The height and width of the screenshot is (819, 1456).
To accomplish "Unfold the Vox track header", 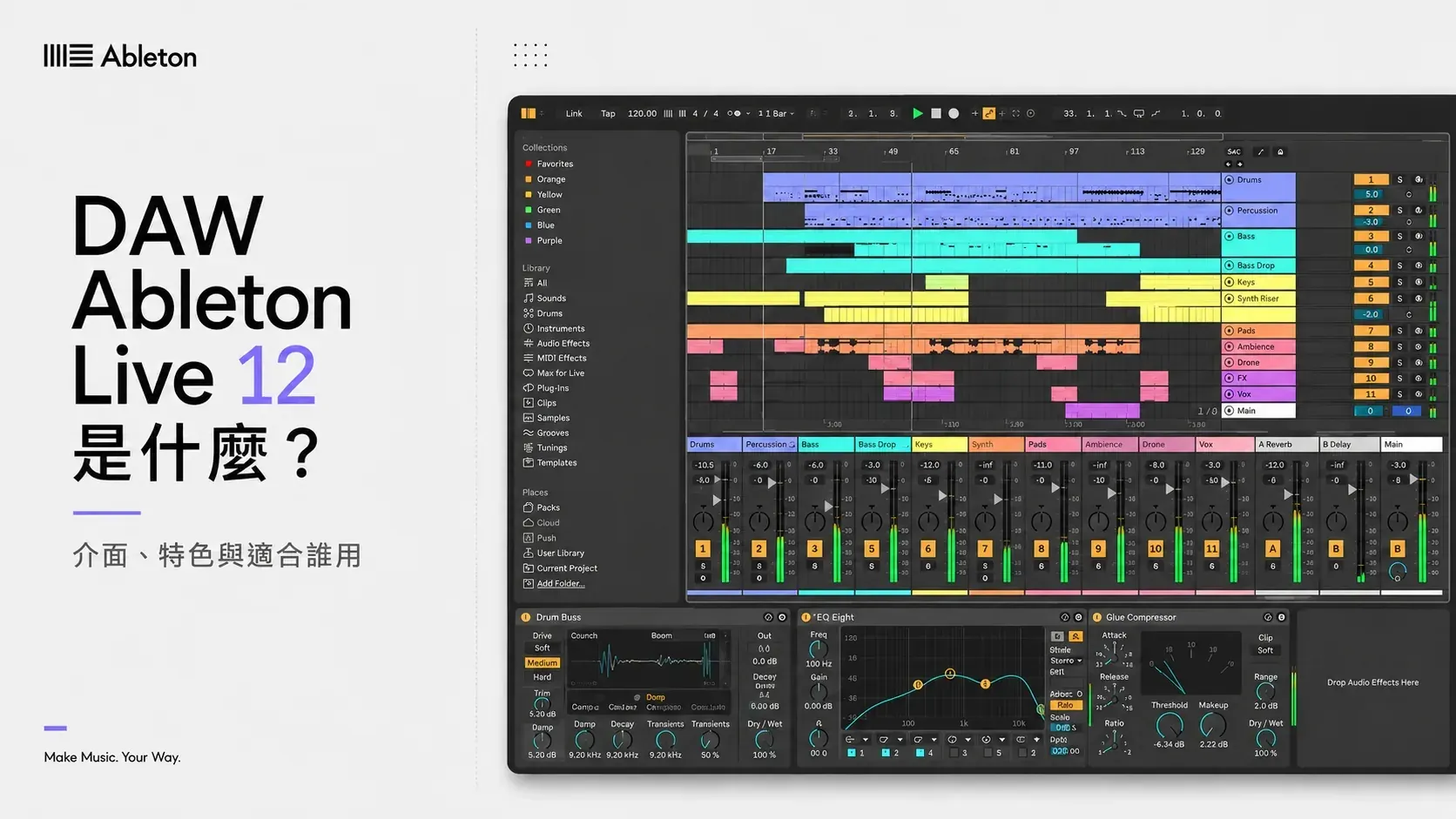I will [1230, 394].
